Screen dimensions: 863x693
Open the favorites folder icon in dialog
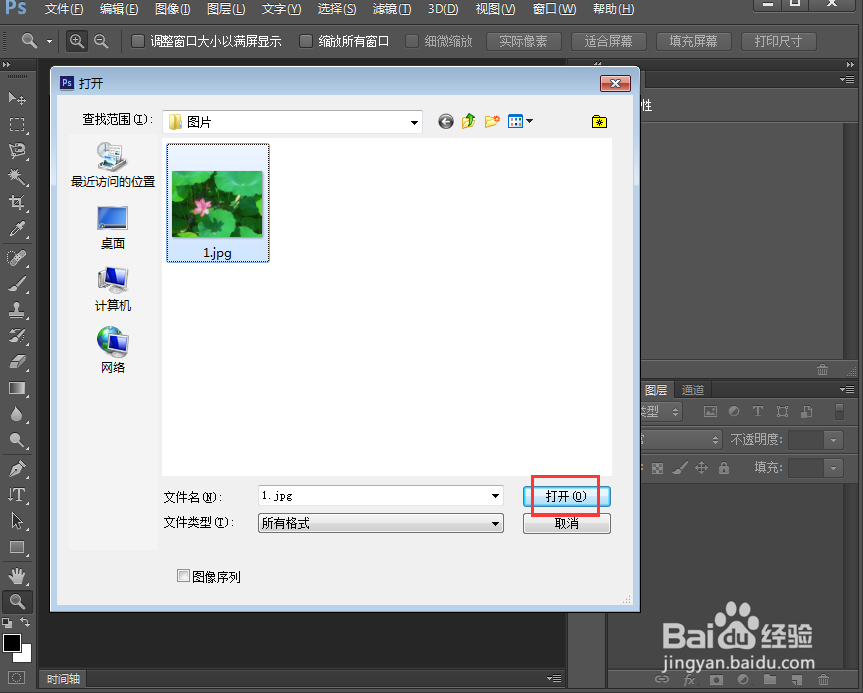[x=599, y=122]
